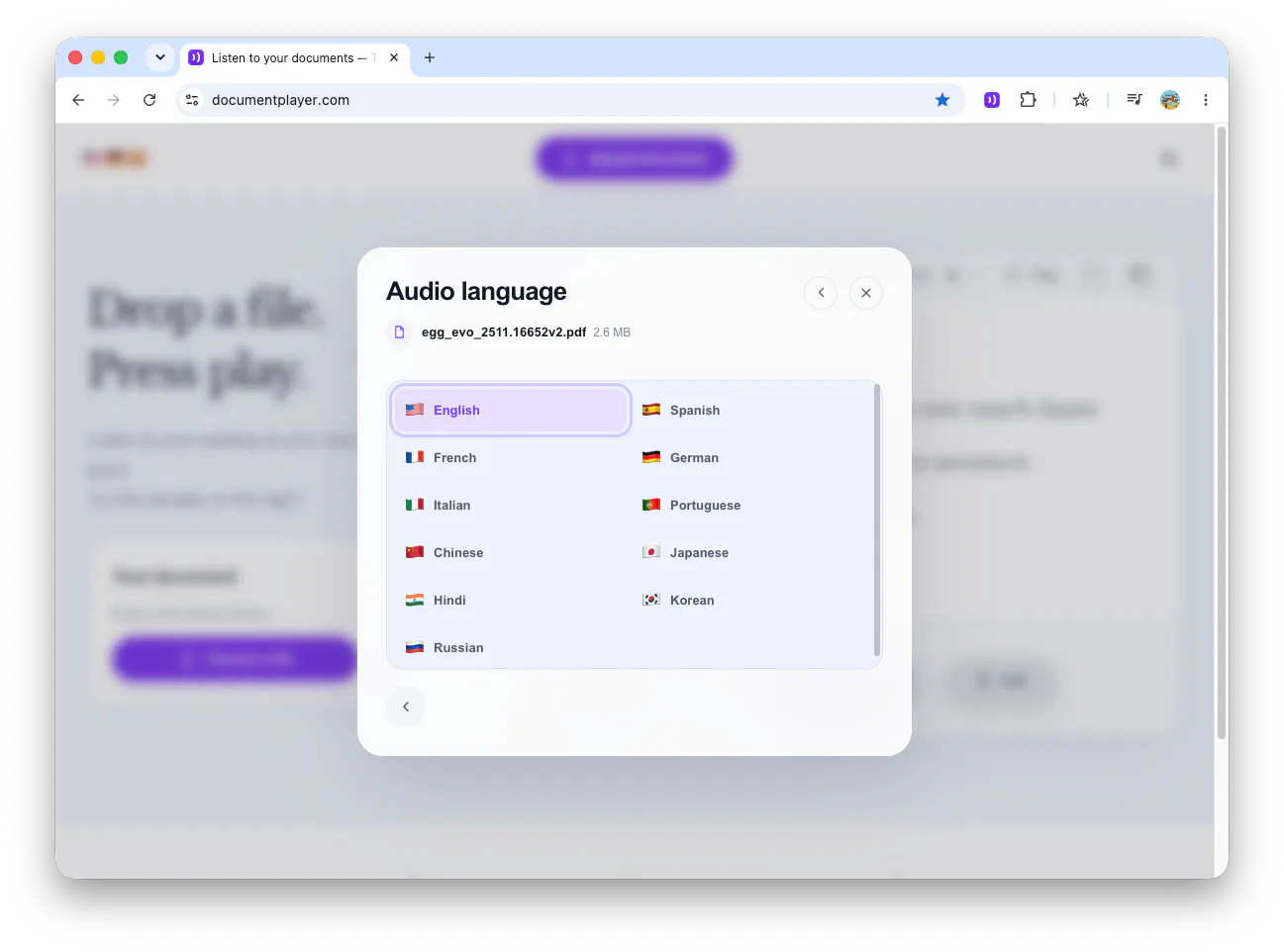Screen dimensions: 1284x952
Task: Click the browser back arrow
Action: coord(78,100)
